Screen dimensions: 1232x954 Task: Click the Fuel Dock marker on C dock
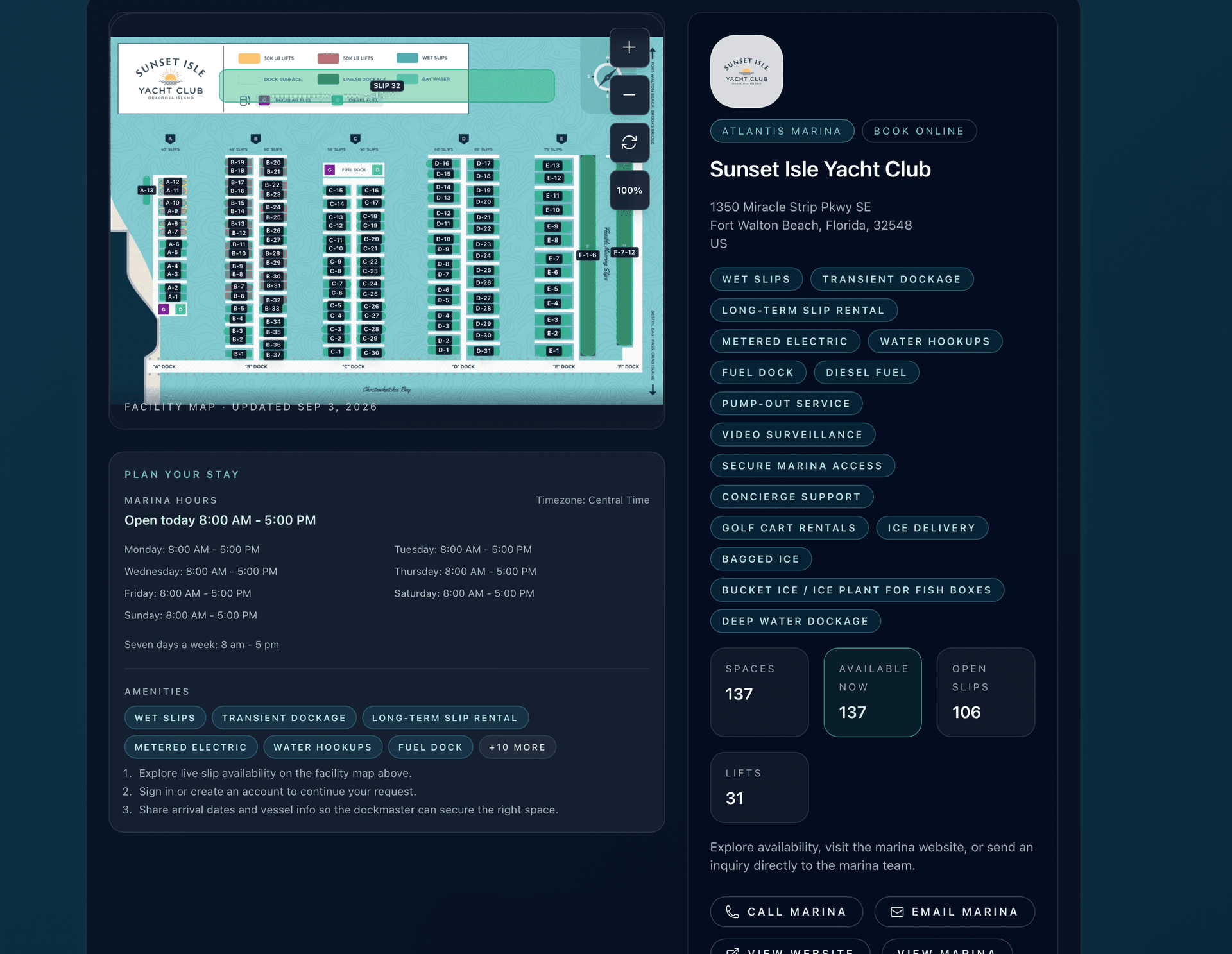354,170
